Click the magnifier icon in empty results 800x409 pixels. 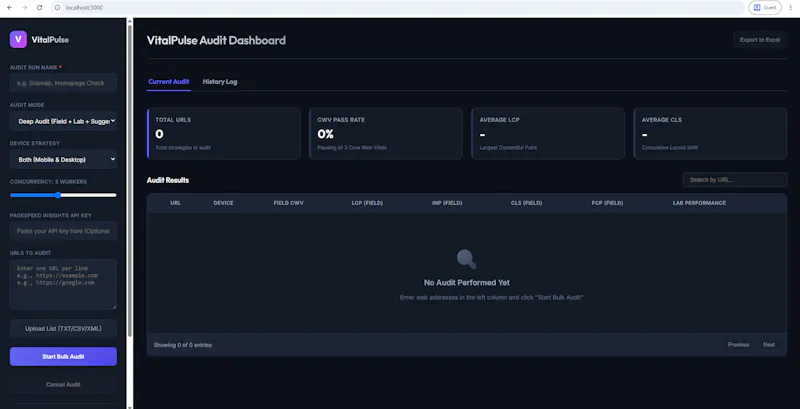[466, 259]
